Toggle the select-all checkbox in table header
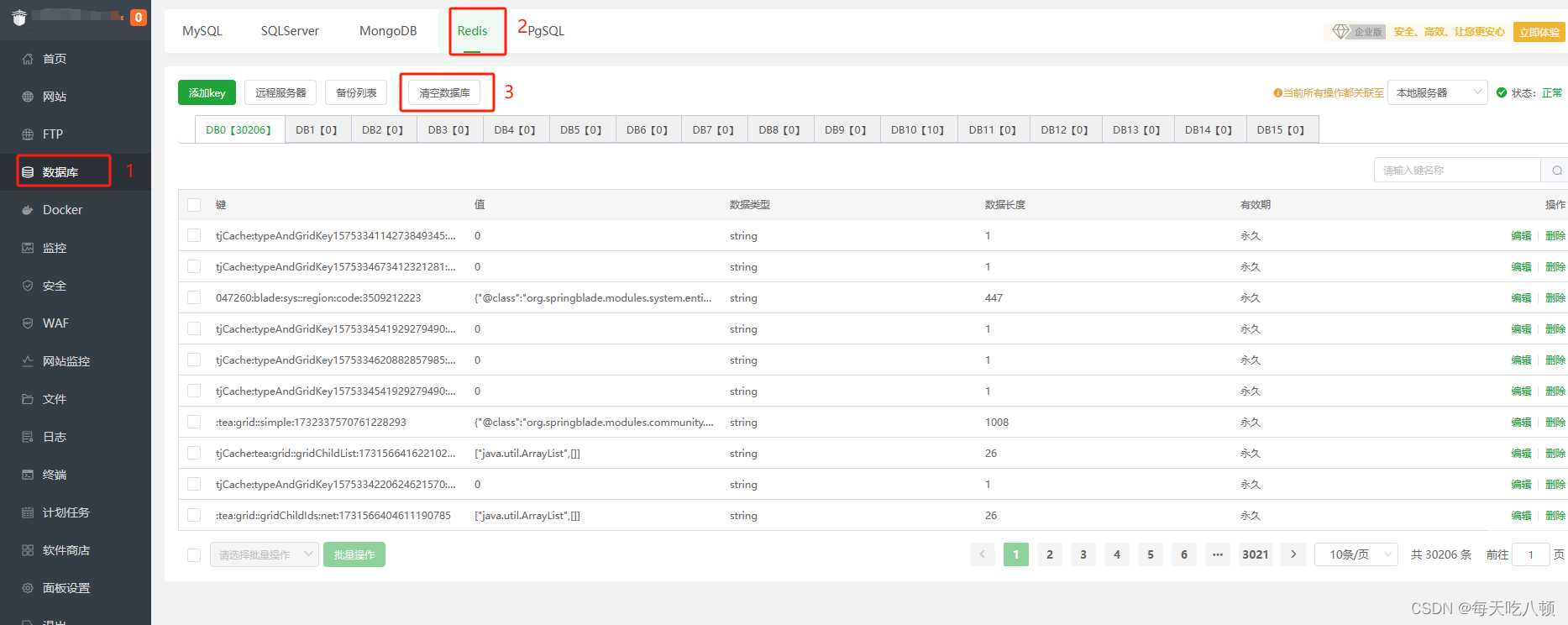This screenshot has width=1568, height=625. pos(194,205)
